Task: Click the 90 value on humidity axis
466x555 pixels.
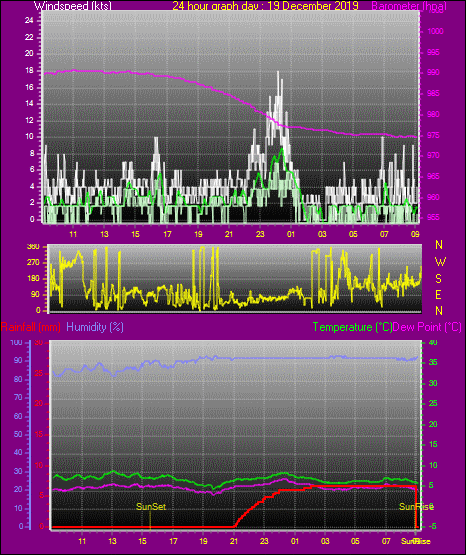Action: pos(18,360)
